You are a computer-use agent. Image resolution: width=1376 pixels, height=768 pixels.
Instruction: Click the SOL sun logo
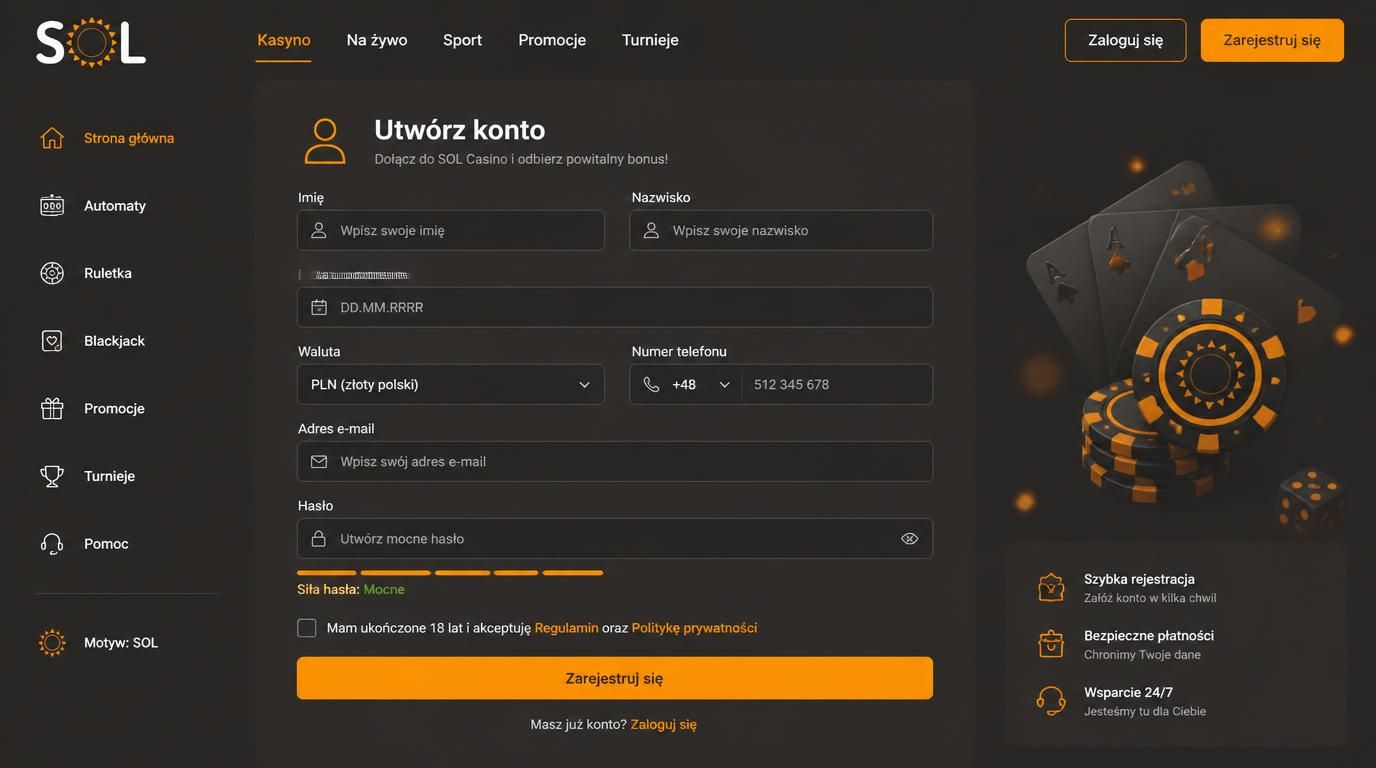91,42
